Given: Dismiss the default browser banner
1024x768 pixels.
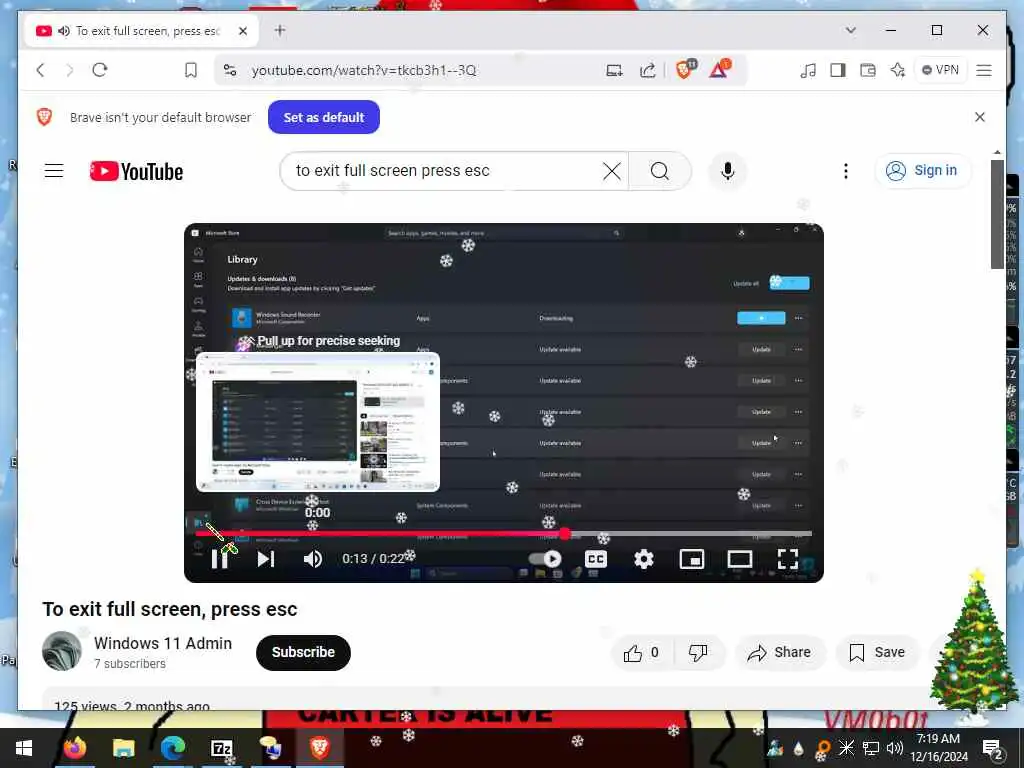Looking at the screenshot, I should pyautogui.click(x=980, y=117).
